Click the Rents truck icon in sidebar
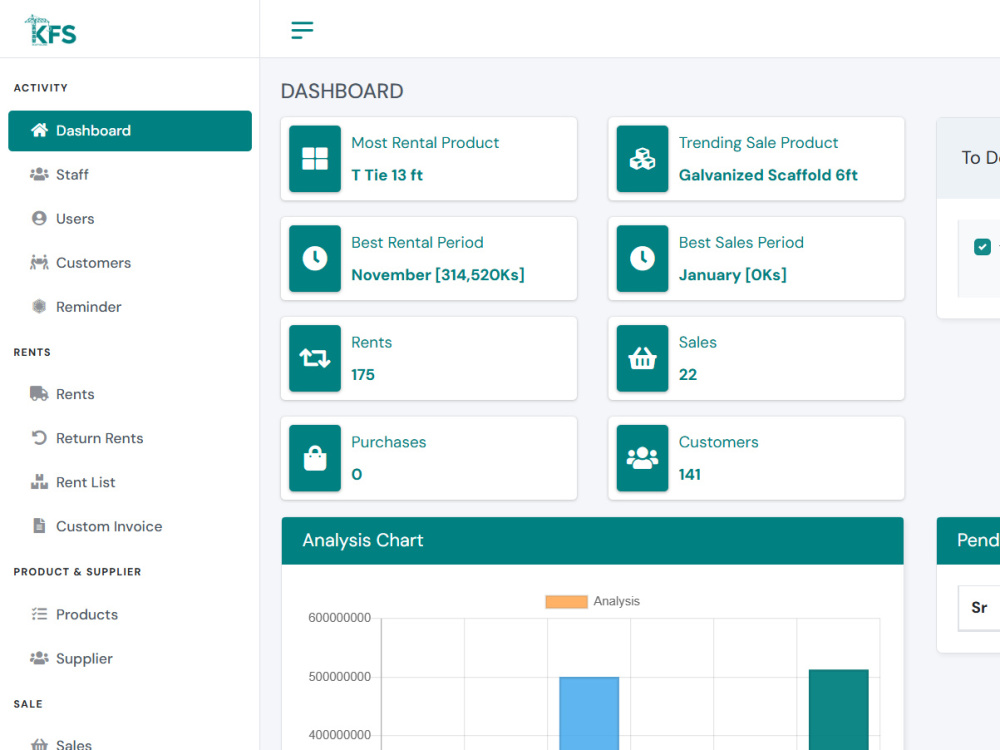Viewport: 1000px width, 750px height. [x=40, y=393]
